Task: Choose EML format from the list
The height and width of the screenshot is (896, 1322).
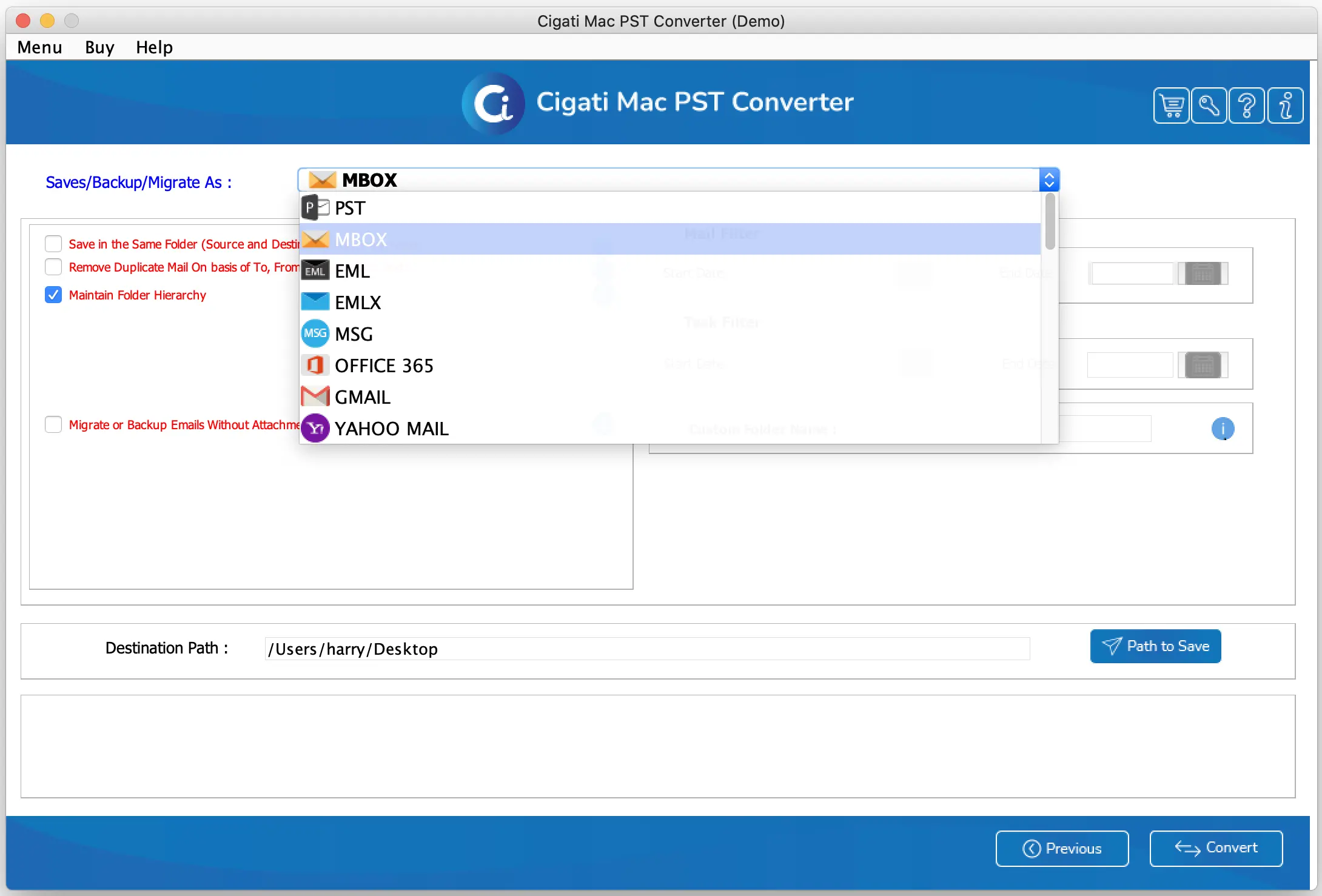Action: pos(670,271)
